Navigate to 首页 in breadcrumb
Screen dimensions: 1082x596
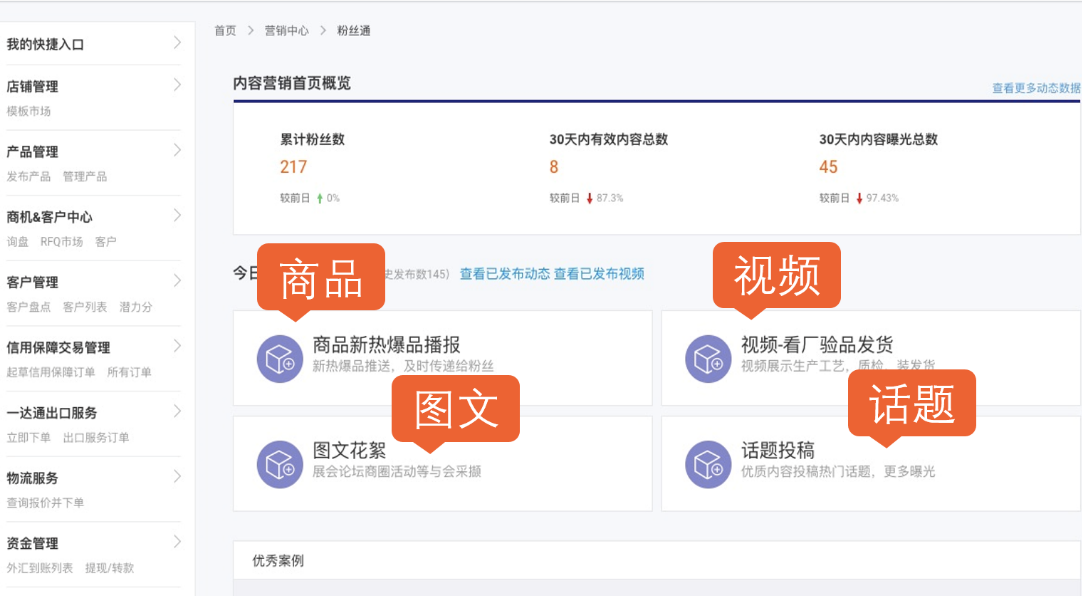coord(225,31)
